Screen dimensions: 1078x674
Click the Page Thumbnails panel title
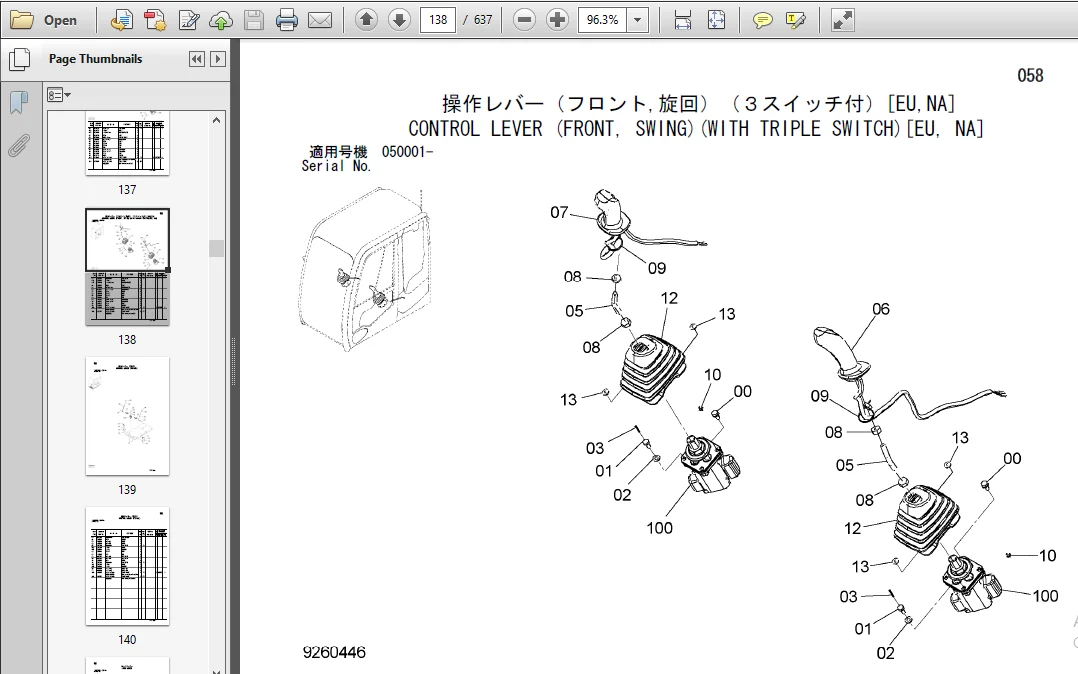(96, 59)
